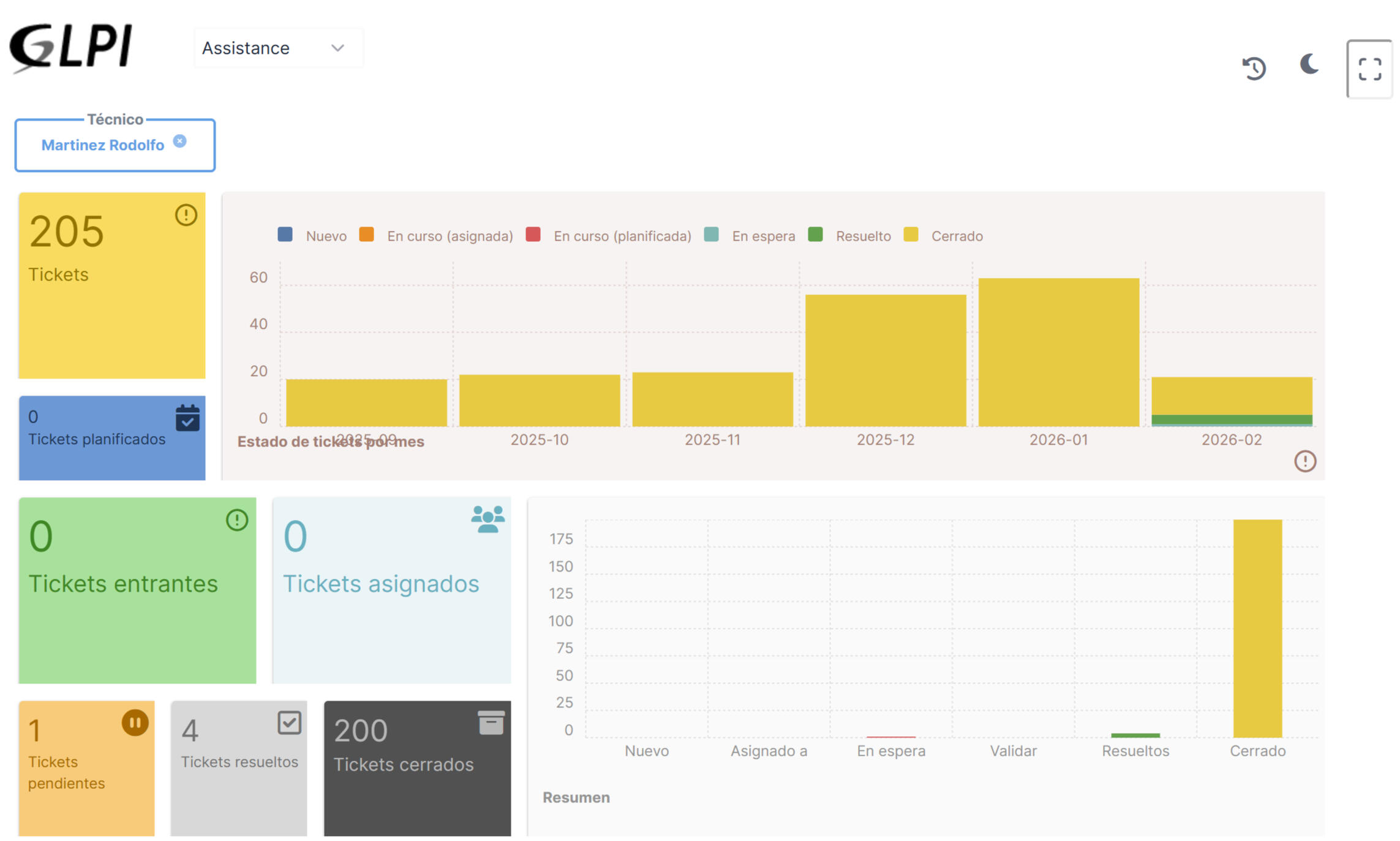The height and width of the screenshot is (841, 1400).
Task: Click the pause icon on Tickets pendientes
Action: click(x=135, y=723)
